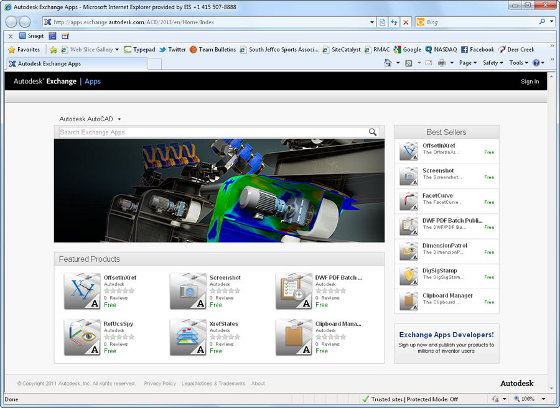560x408 pixels.
Task: Click the Exchange Apps Developers banner
Action: (x=446, y=343)
